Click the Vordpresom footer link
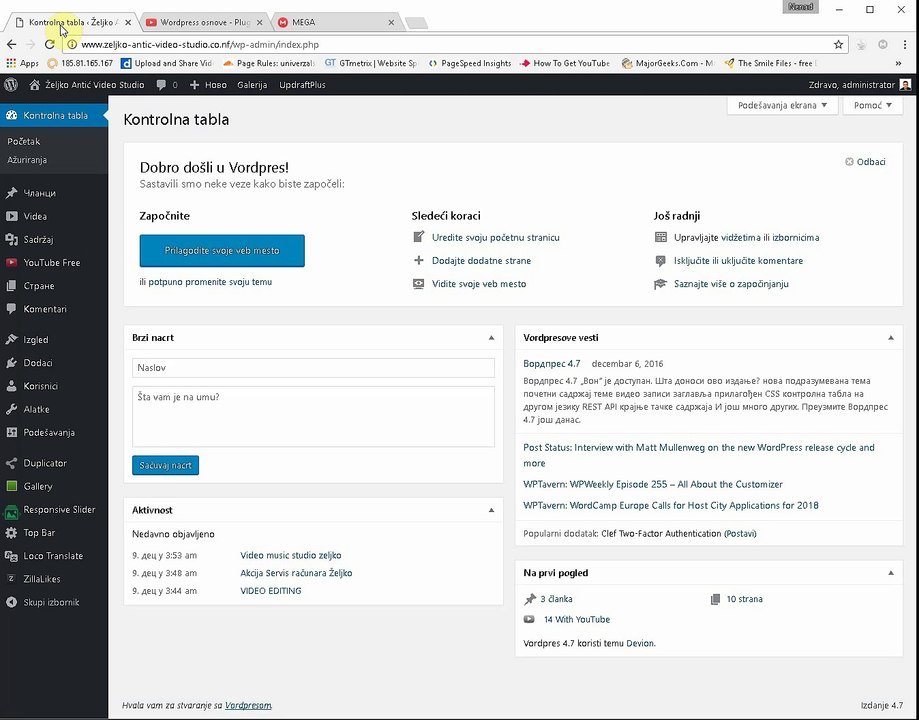919x720 pixels. 249,705
